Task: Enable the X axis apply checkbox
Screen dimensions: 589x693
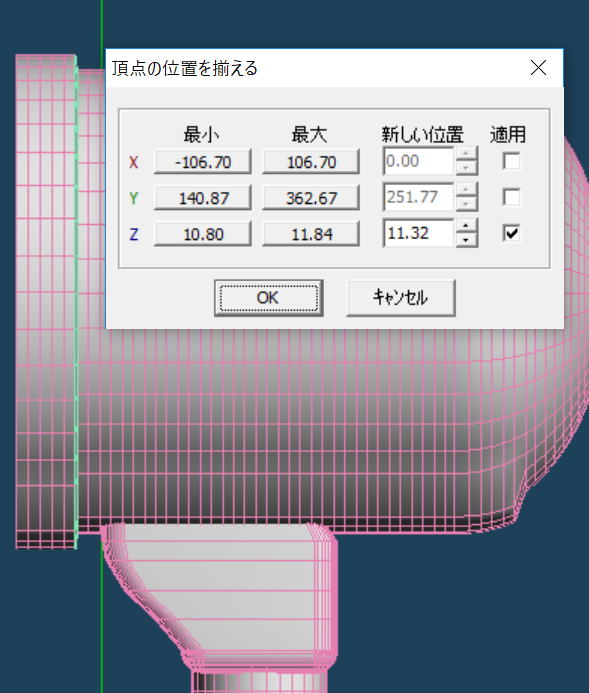Action: [512, 161]
